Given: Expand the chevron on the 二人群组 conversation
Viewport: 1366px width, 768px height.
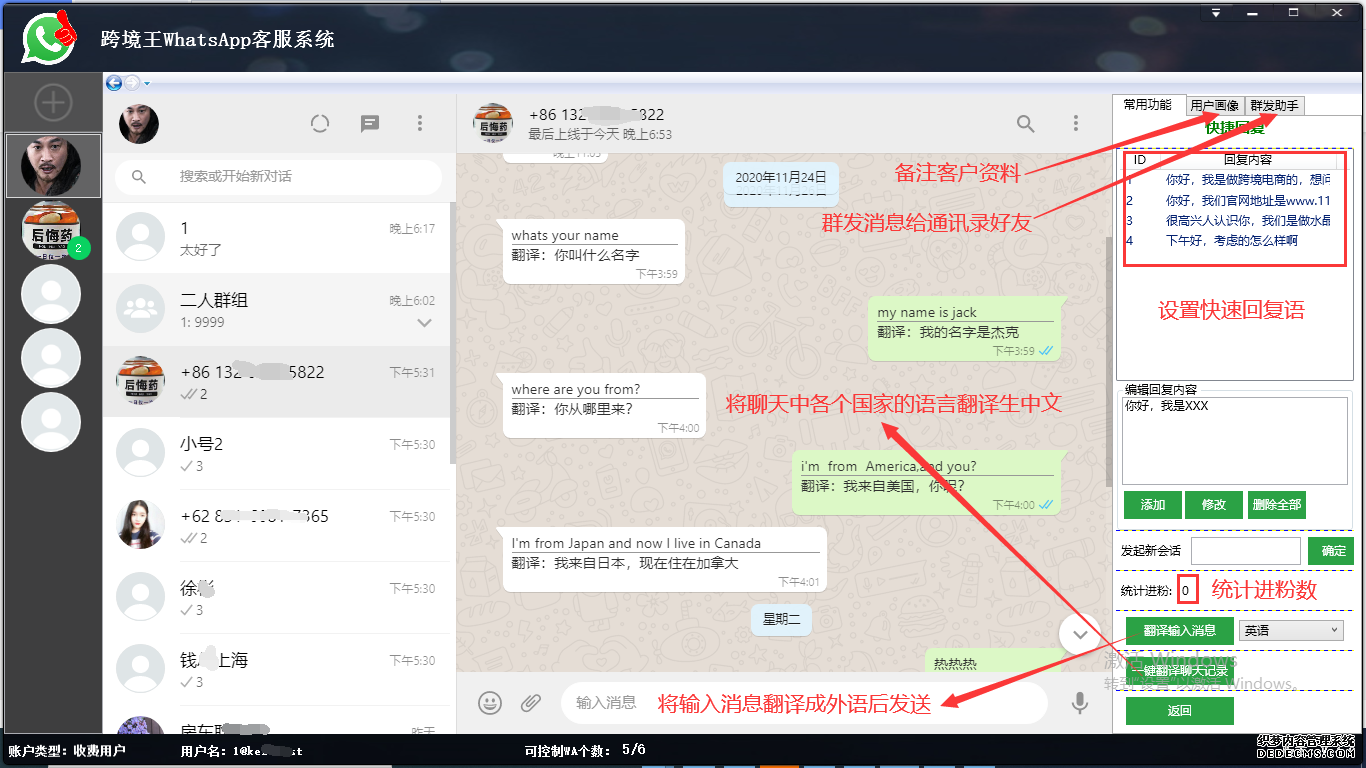Looking at the screenshot, I should [x=424, y=322].
